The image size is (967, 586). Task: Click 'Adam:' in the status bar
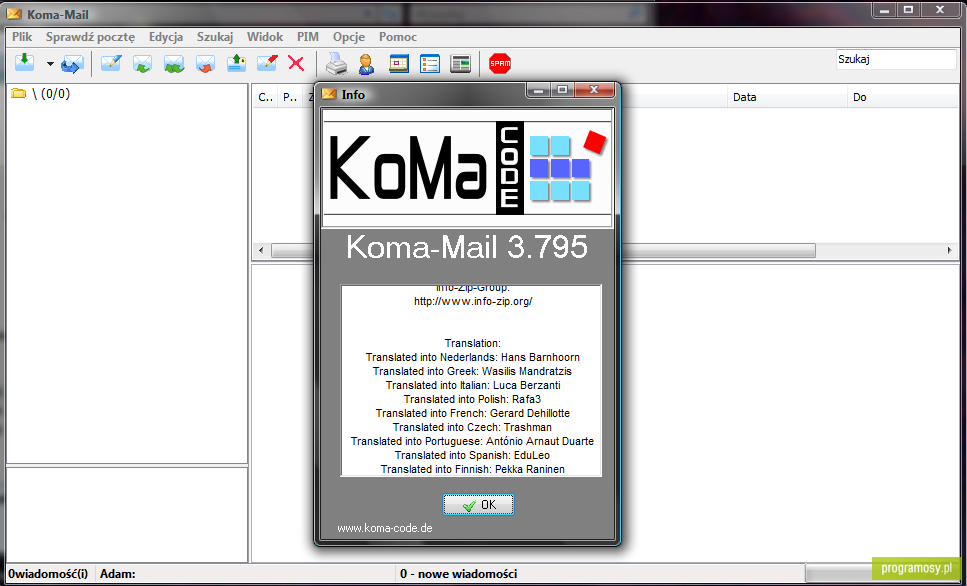coord(118,574)
